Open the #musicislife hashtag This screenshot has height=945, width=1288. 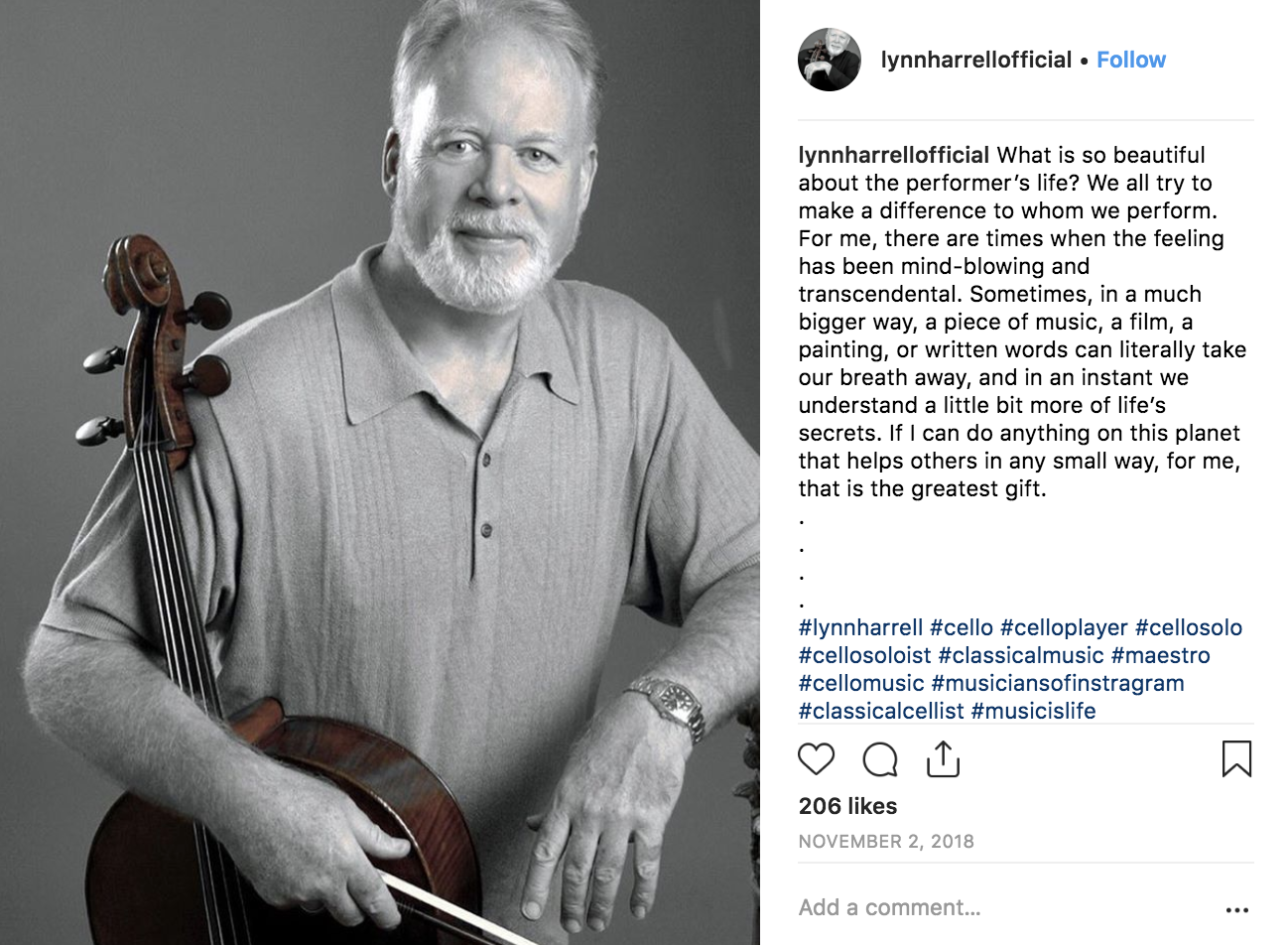1034,711
